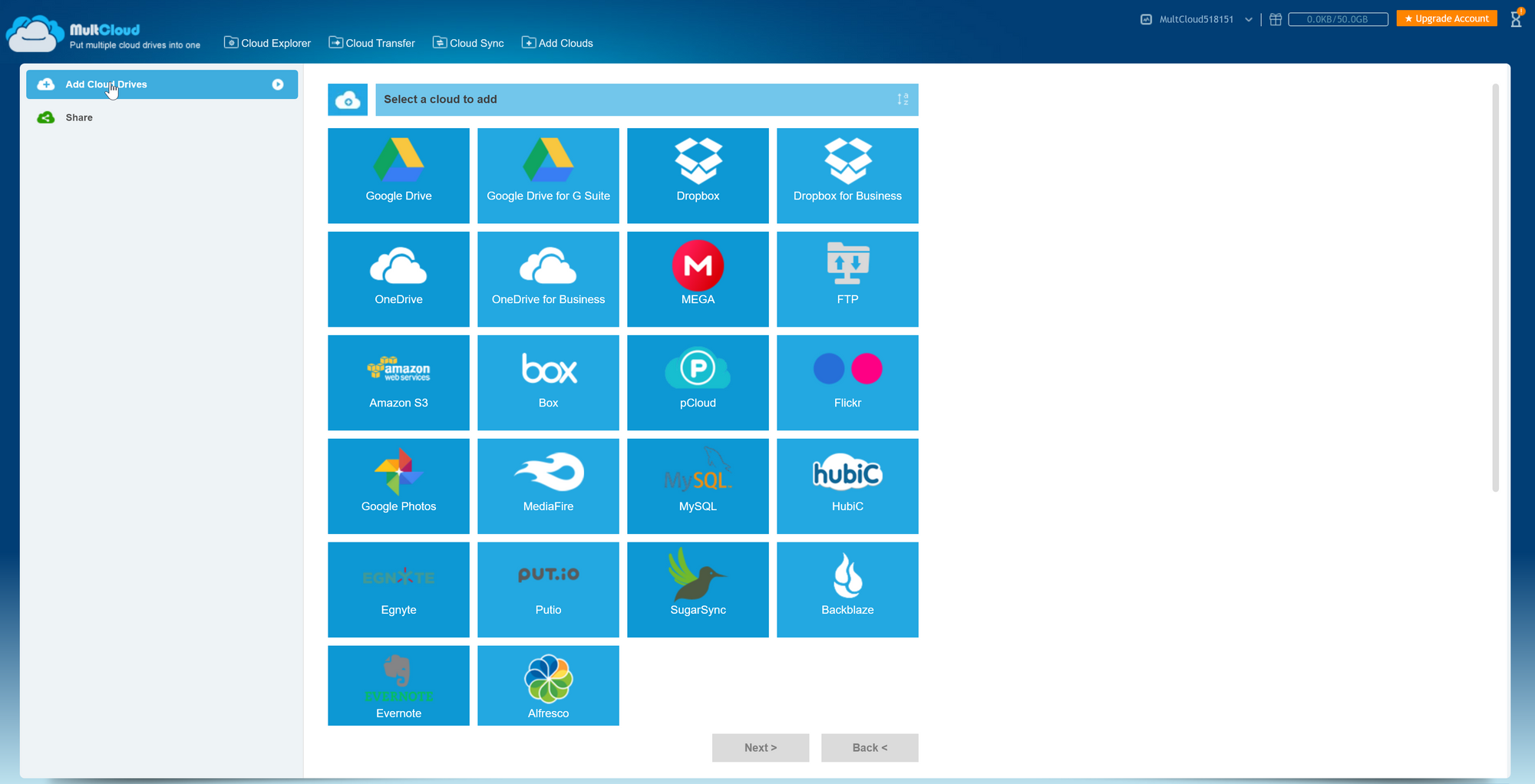Add an FTP connection

coord(847,279)
